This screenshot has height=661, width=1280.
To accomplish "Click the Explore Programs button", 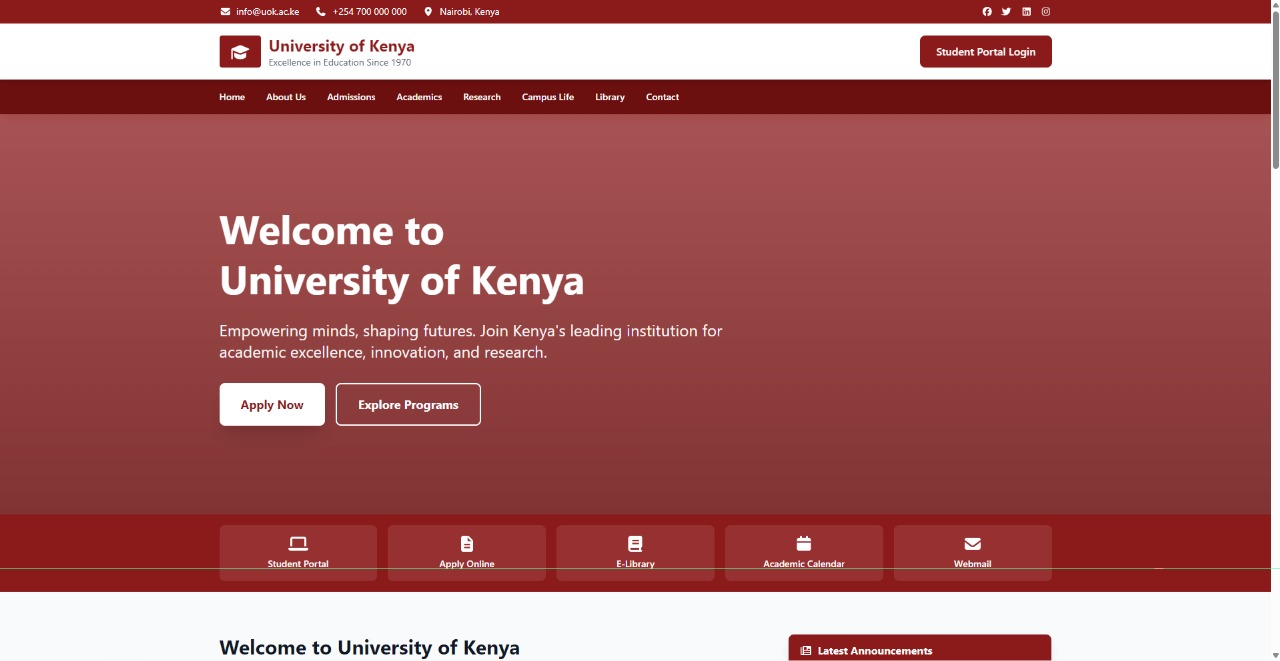I will click(408, 404).
